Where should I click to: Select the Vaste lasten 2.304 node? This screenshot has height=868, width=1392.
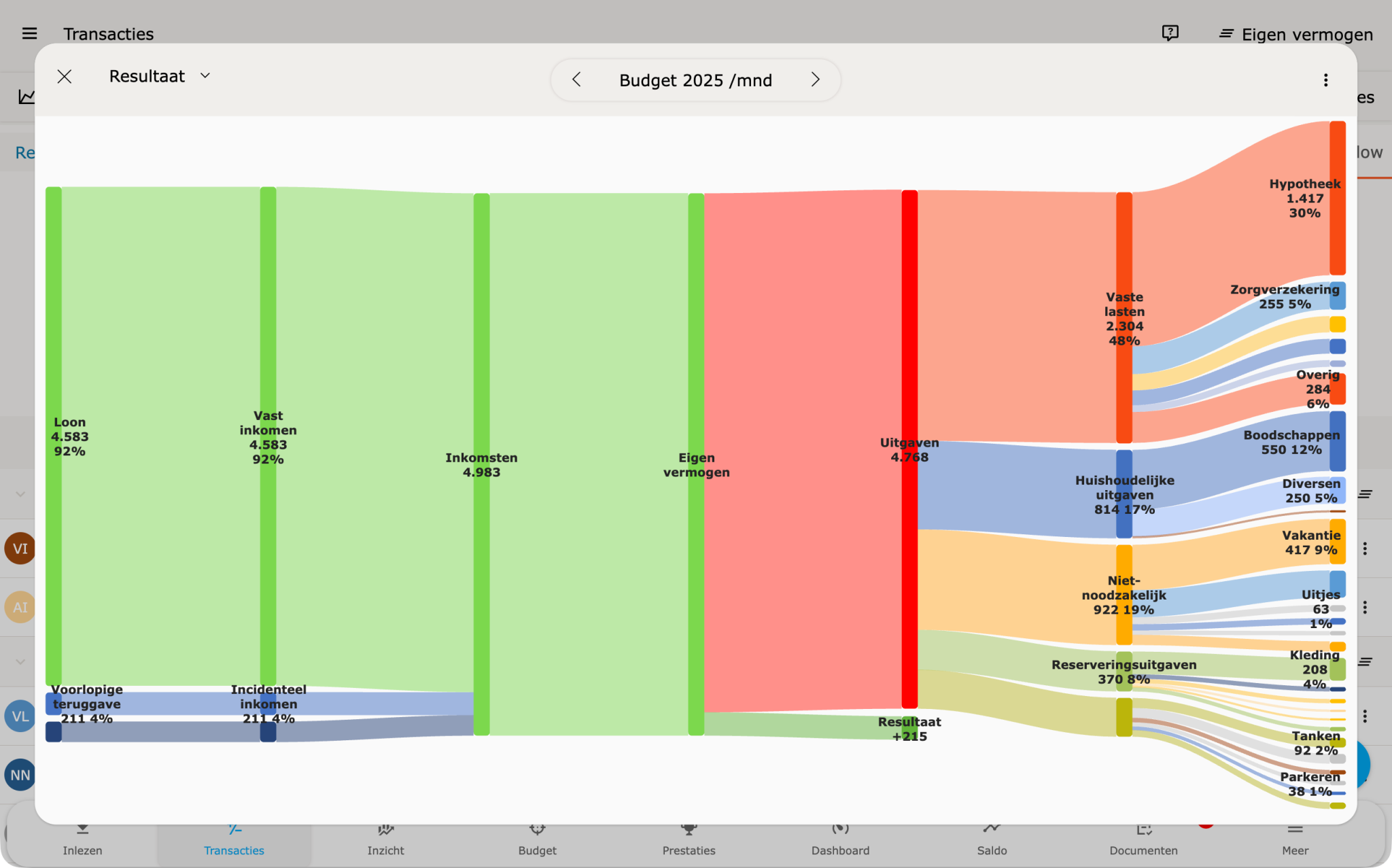pyautogui.click(x=1124, y=318)
